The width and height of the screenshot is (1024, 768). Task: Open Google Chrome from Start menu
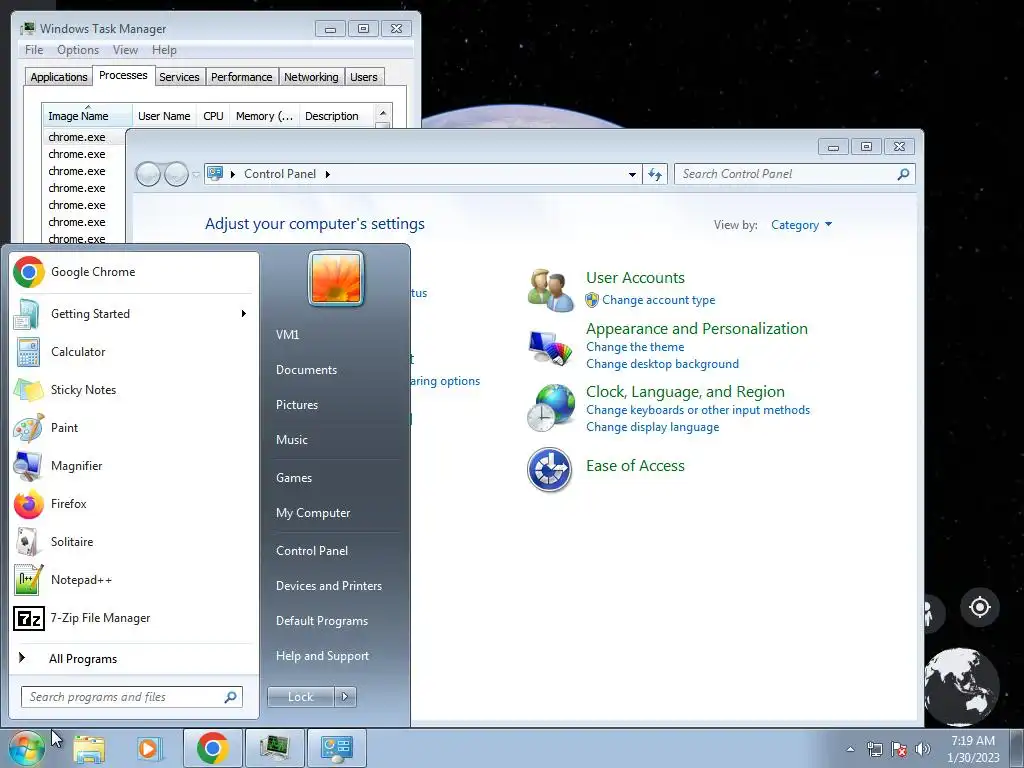tap(134, 272)
